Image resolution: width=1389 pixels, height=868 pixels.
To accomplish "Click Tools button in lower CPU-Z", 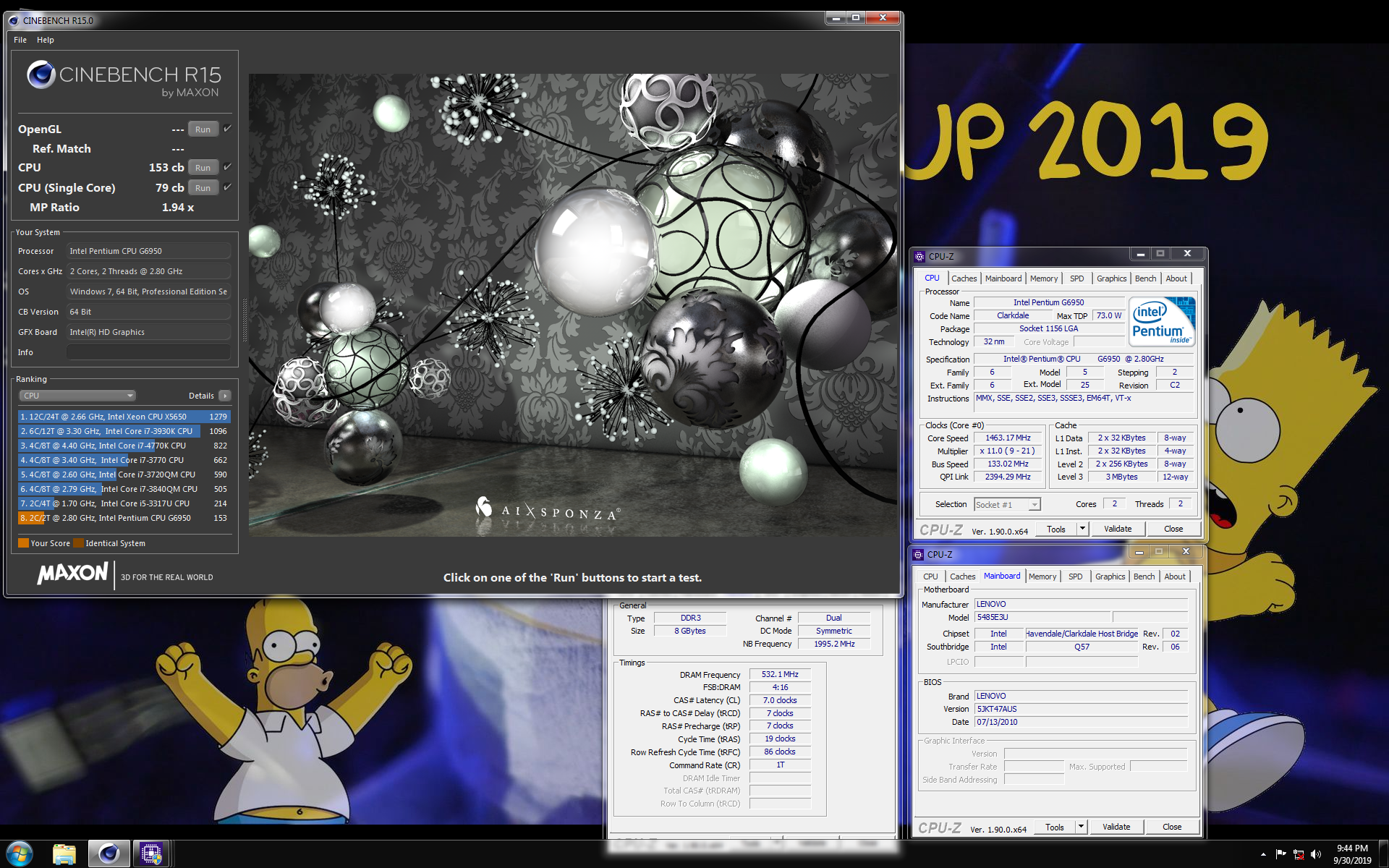I will 1055,827.
